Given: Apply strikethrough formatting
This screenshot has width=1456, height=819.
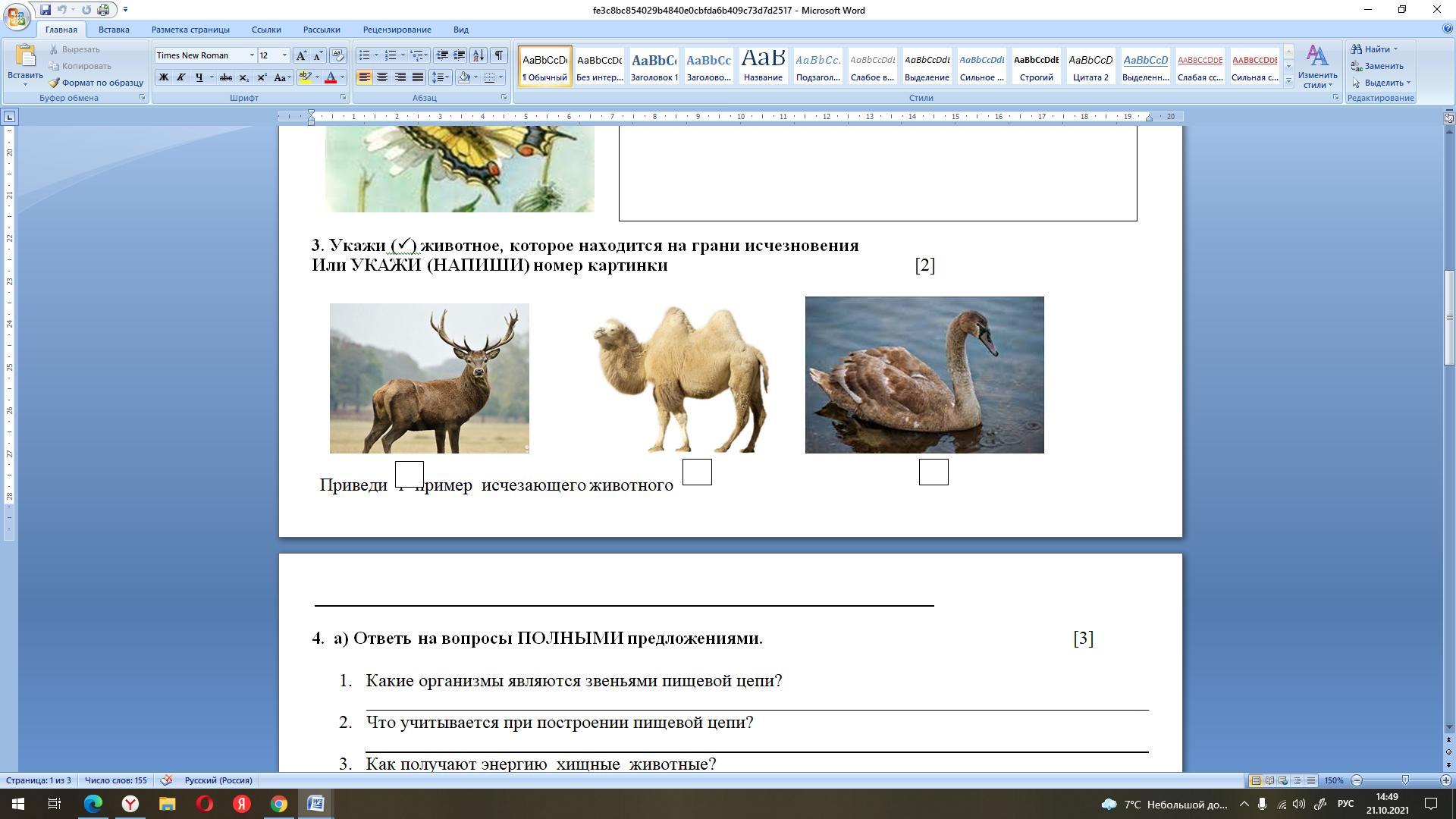Looking at the screenshot, I should [x=225, y=77].
